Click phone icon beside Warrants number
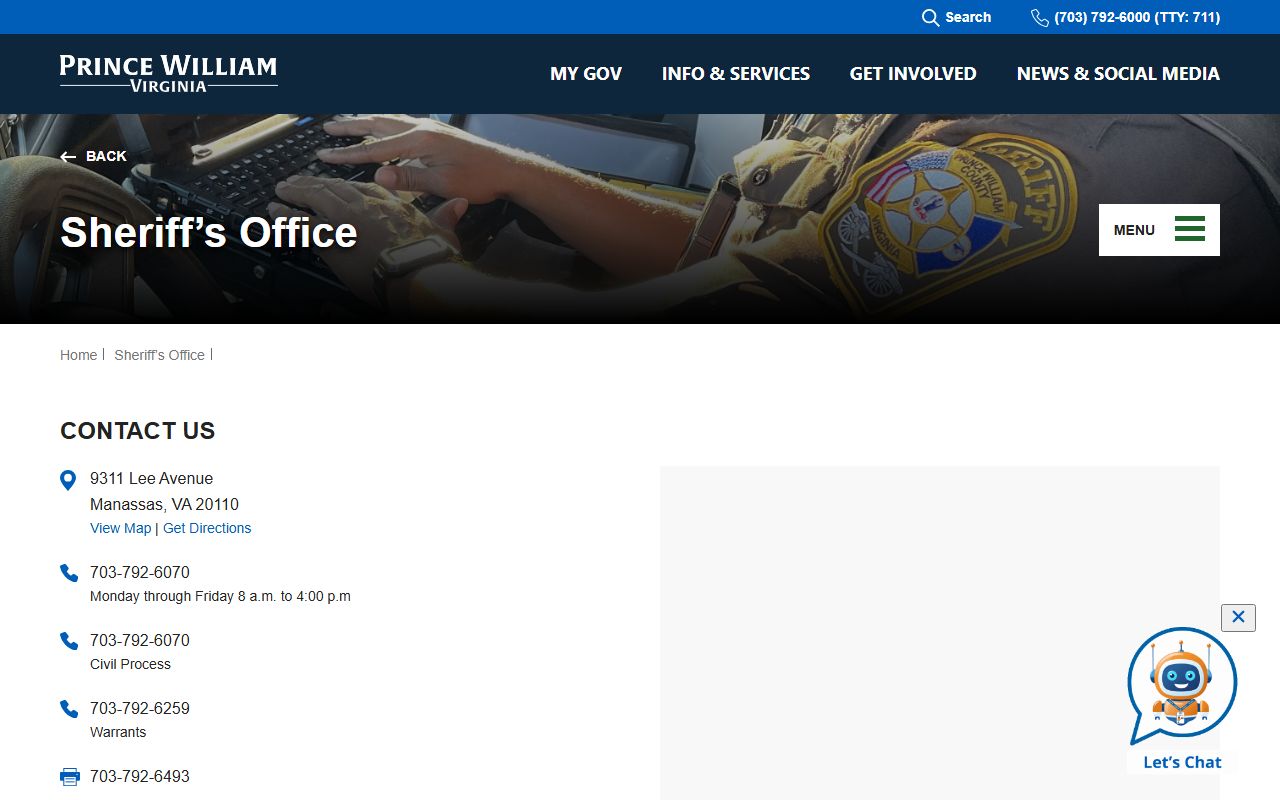 [69, 709]
